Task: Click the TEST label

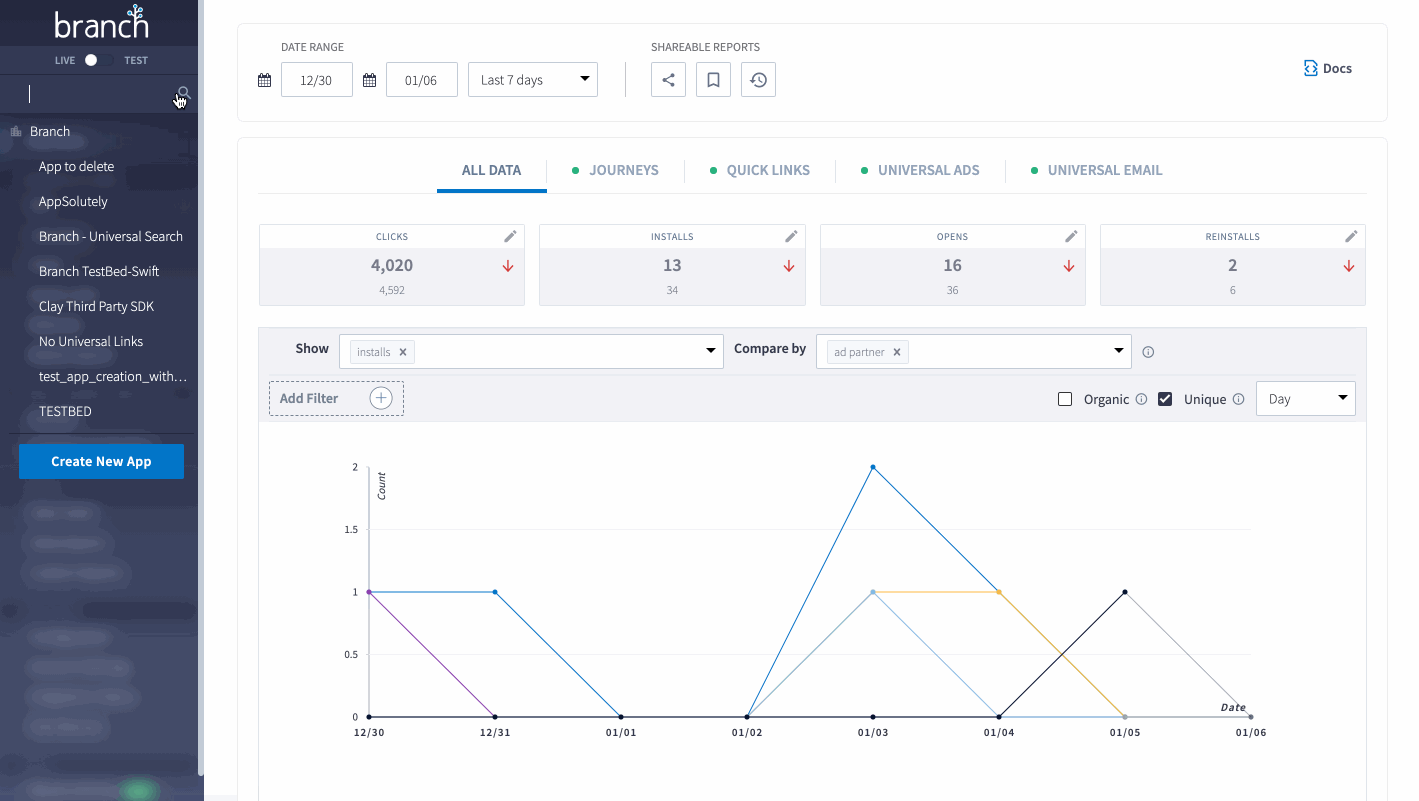Action: (x=136, y=60)
